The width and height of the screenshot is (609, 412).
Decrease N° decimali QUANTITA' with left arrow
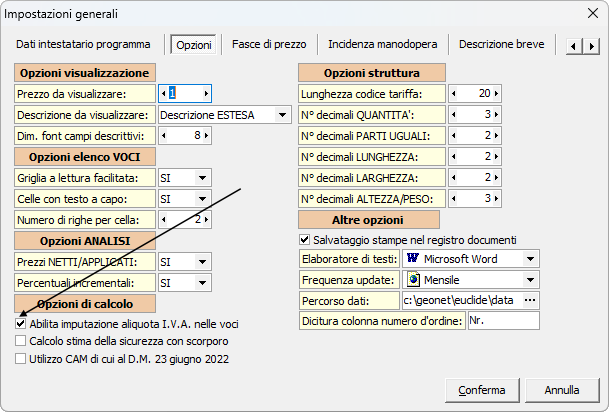(x=455, y=114)
